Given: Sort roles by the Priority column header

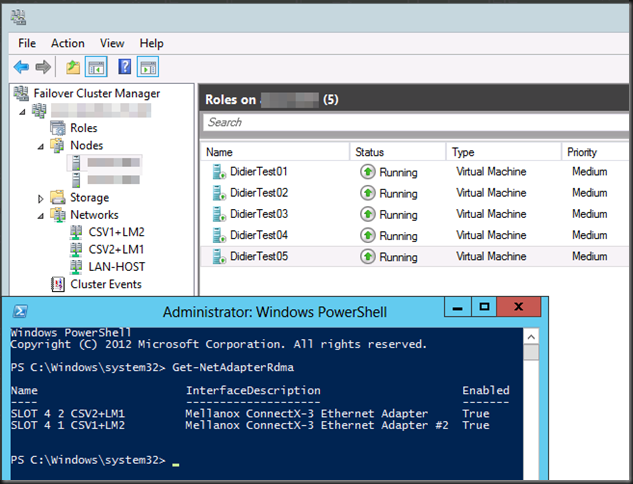Looking at the screenshot, I should coord(596,152).
